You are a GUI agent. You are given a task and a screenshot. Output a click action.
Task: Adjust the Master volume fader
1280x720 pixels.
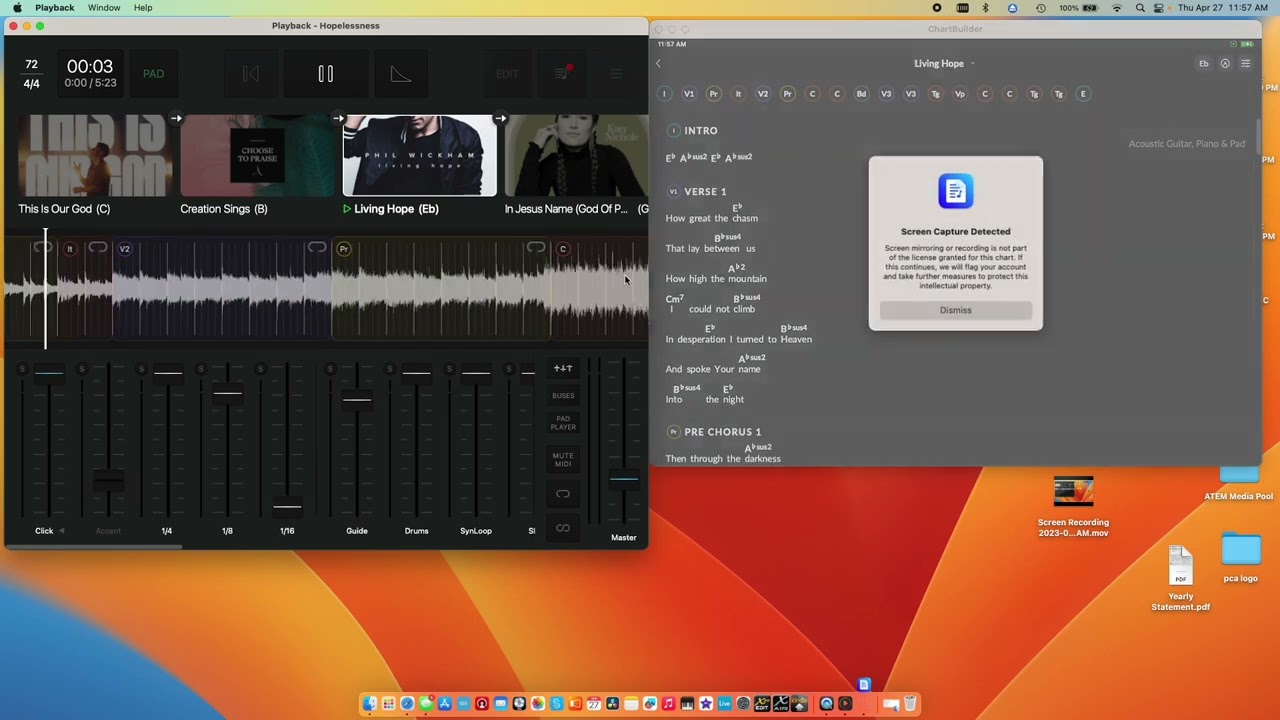pos(624,479)
